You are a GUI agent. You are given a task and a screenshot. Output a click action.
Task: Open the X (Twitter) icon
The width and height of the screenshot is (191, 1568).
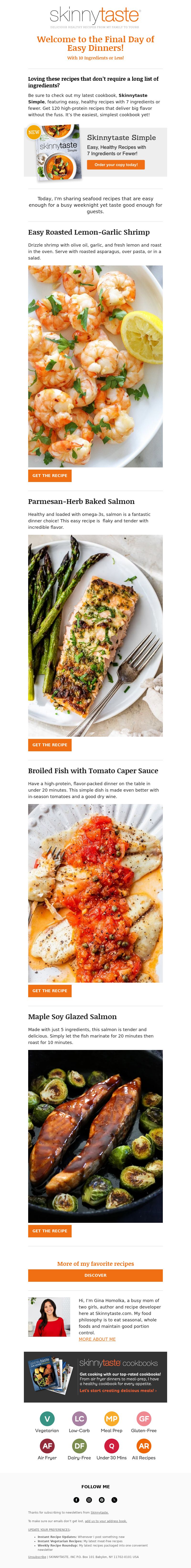pos(114,1500)
